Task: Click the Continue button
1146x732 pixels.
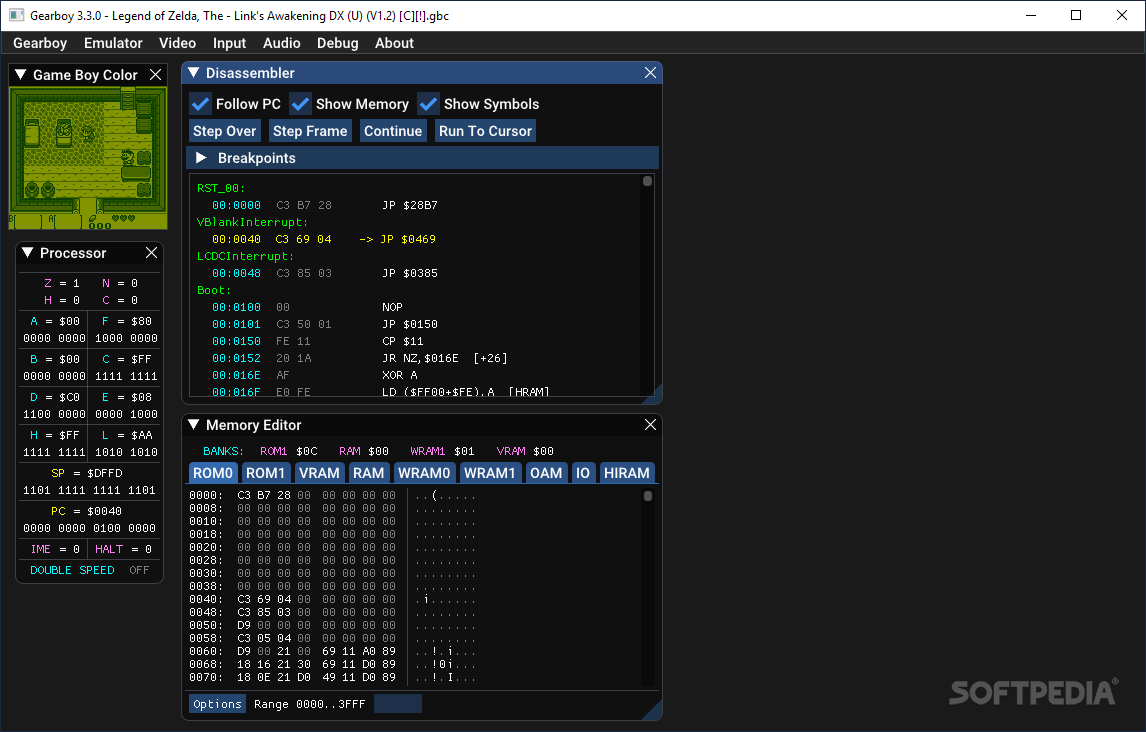Action: coord(393,131)
